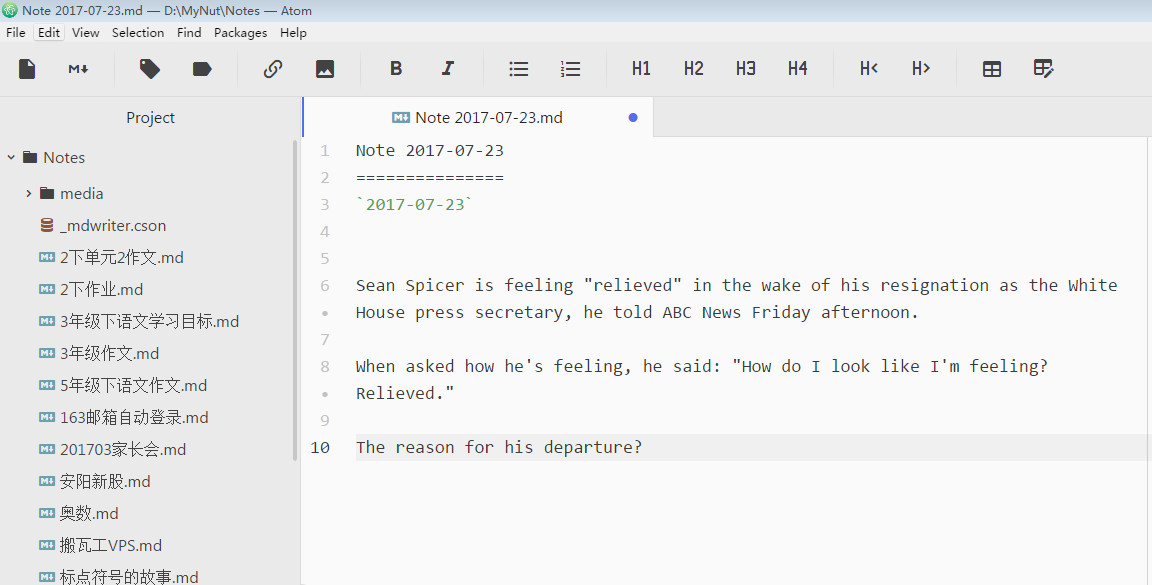The width and height of the screenshot is (1152, 585).
Task: Insert an unordered bullet list
Action: tap(519, 68)
